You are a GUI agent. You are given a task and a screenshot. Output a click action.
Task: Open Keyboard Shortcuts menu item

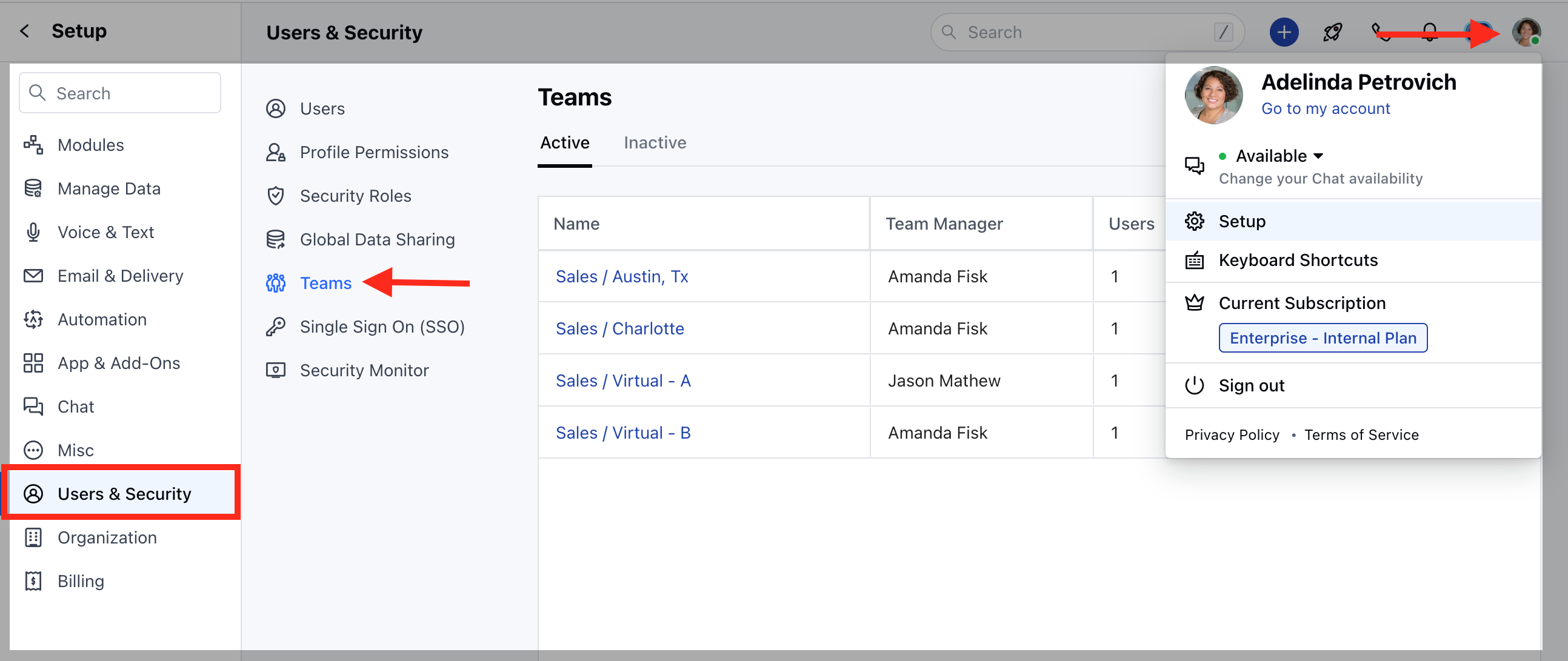click(x=1297, y=261)
